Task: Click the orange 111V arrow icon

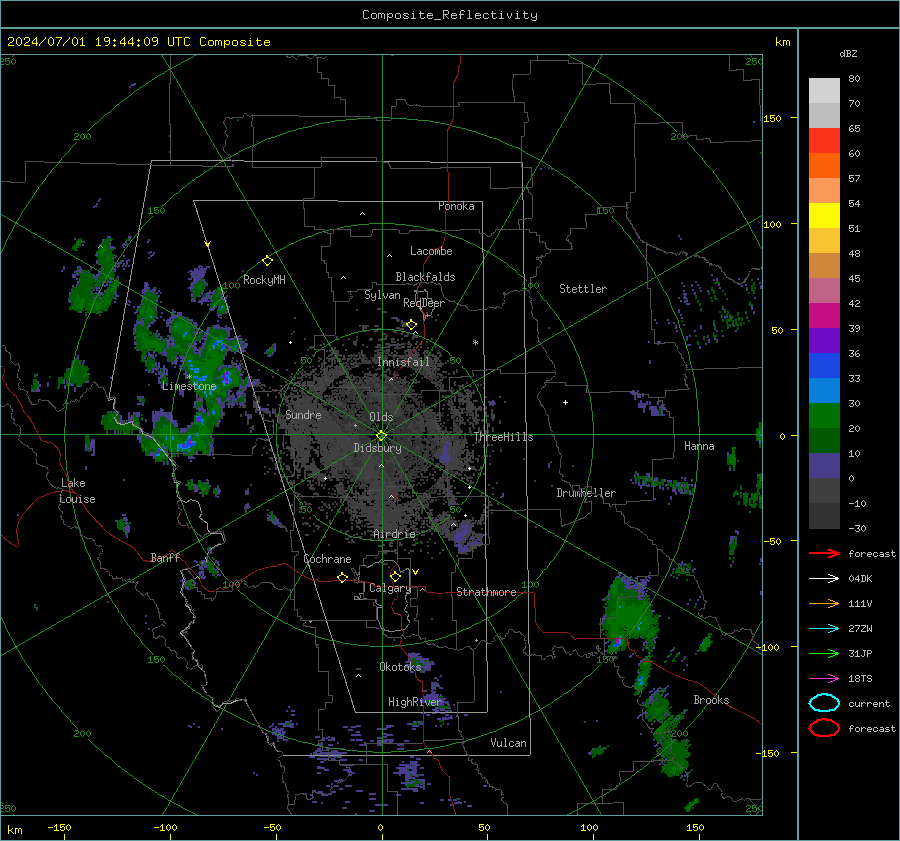Action: (824, 603)
